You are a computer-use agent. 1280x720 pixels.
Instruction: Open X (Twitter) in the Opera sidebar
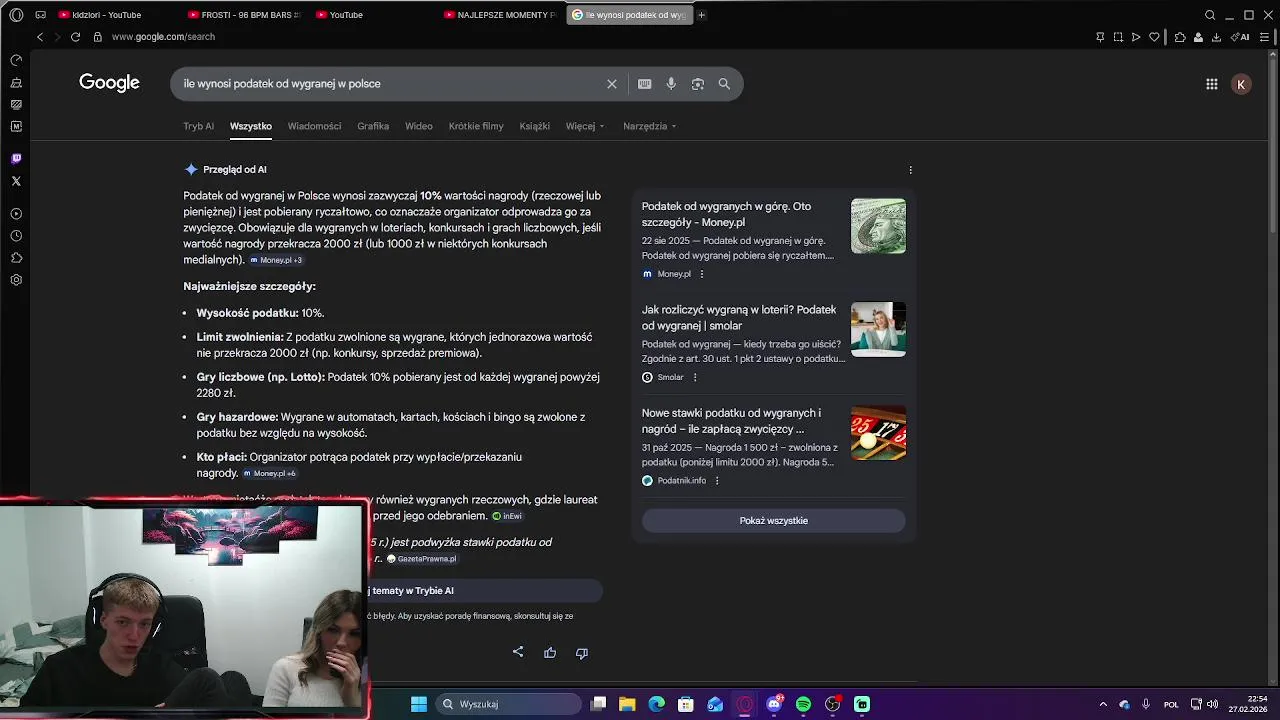16,181
